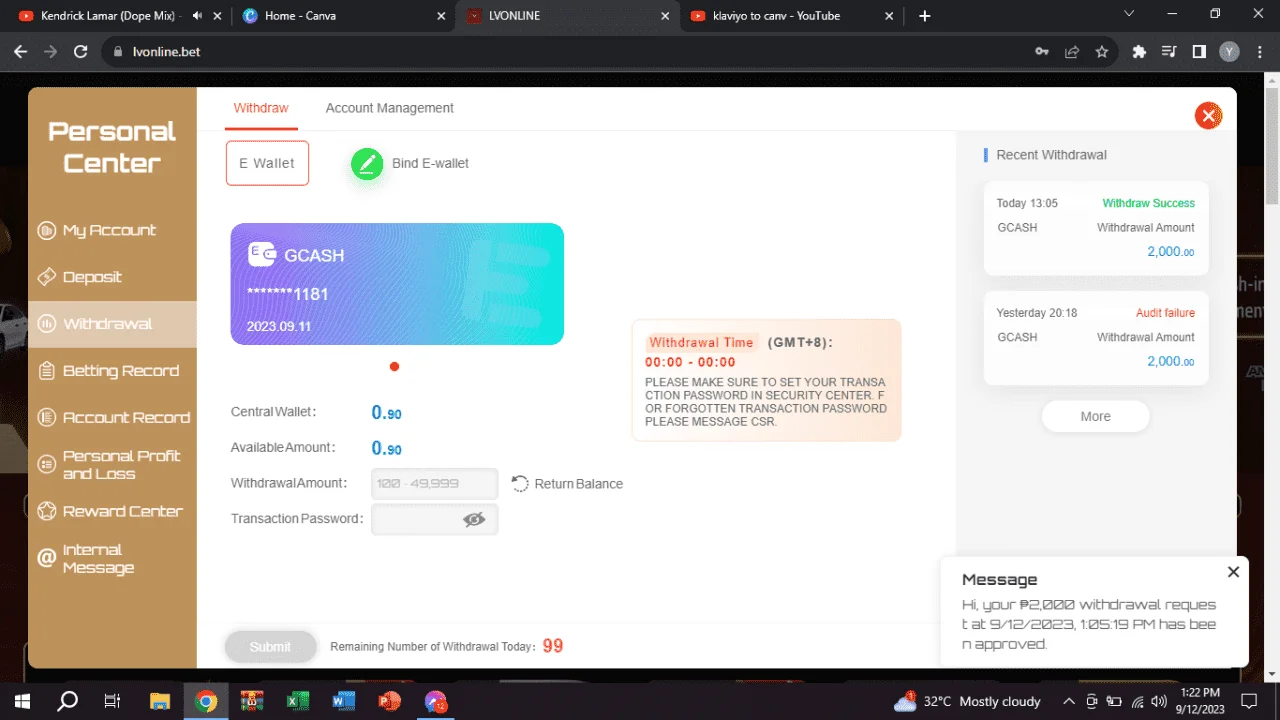Switch to Account Management tab

click(389, 108)
